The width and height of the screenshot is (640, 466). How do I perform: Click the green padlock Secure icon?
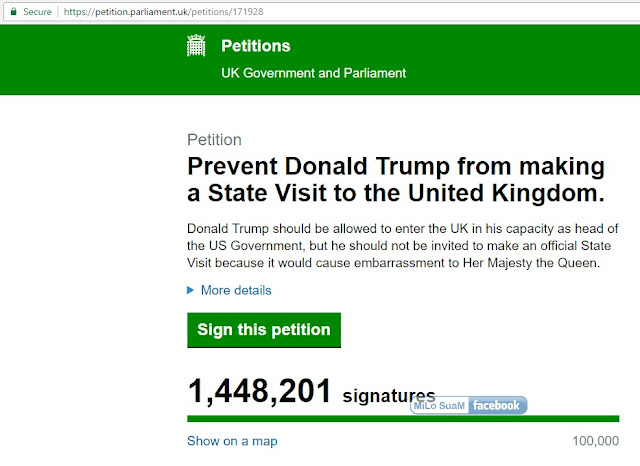(x=13, y=11)
